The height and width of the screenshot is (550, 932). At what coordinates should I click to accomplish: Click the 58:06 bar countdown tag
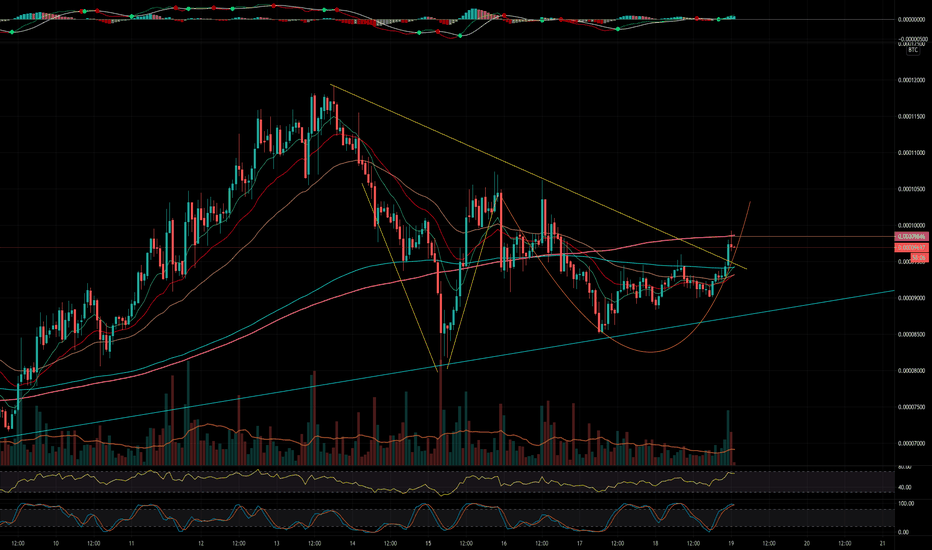tap(919, 257)
